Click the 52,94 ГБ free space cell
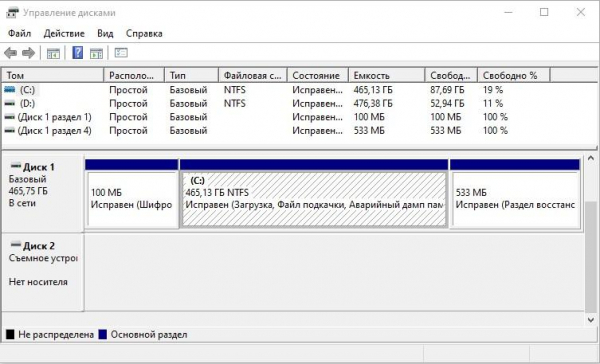 pyautogui.click(x=447, y=103)
